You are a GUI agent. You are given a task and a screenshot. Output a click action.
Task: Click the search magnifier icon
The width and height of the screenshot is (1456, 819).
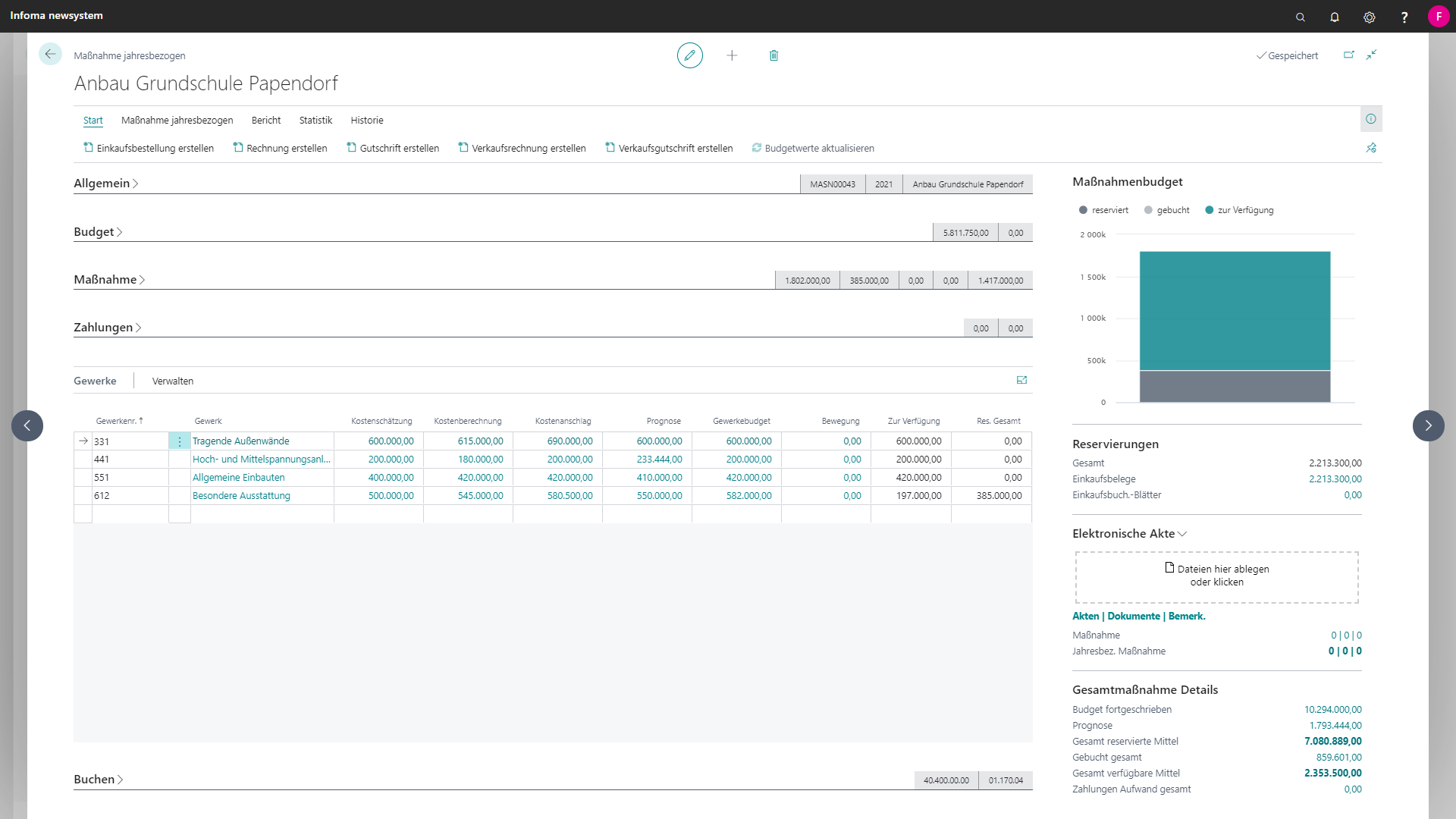click(x=1301, y=17)
